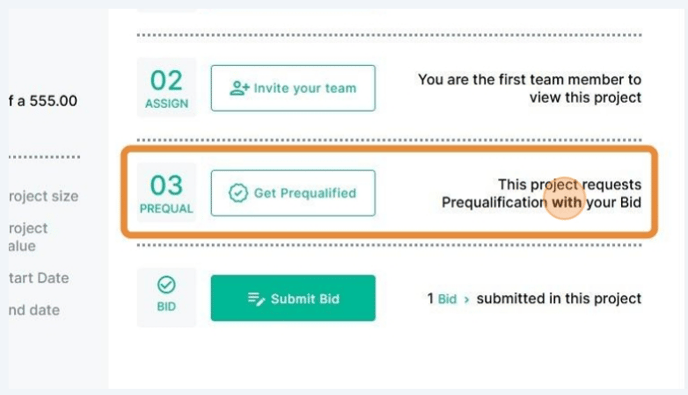Click the badge checkmark icon beside Get Prequalified

(x=238, y=193)
